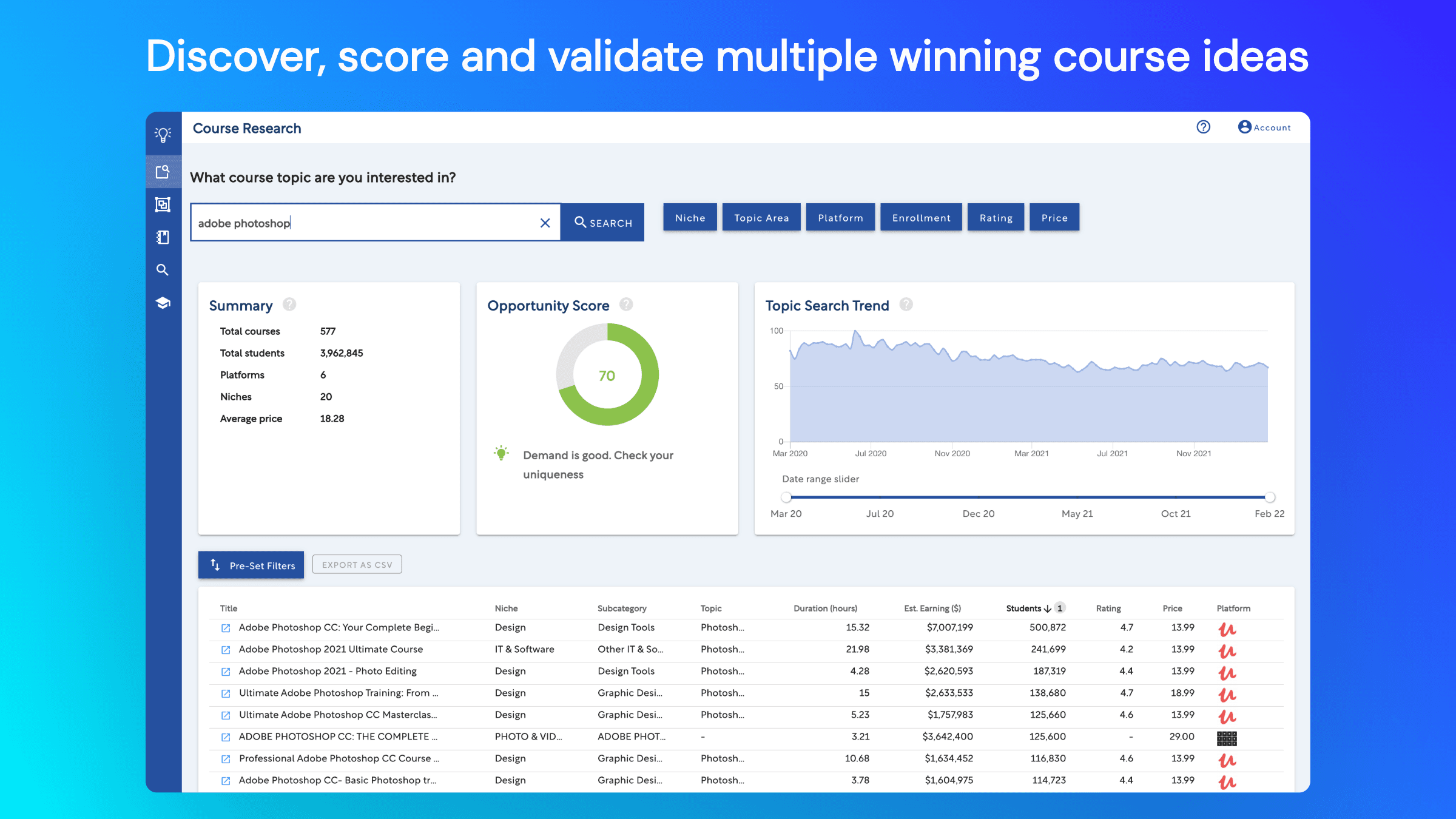Click the notebook sidebar icon
This screenshot has width=1456, height=819.
click(163, 237)
